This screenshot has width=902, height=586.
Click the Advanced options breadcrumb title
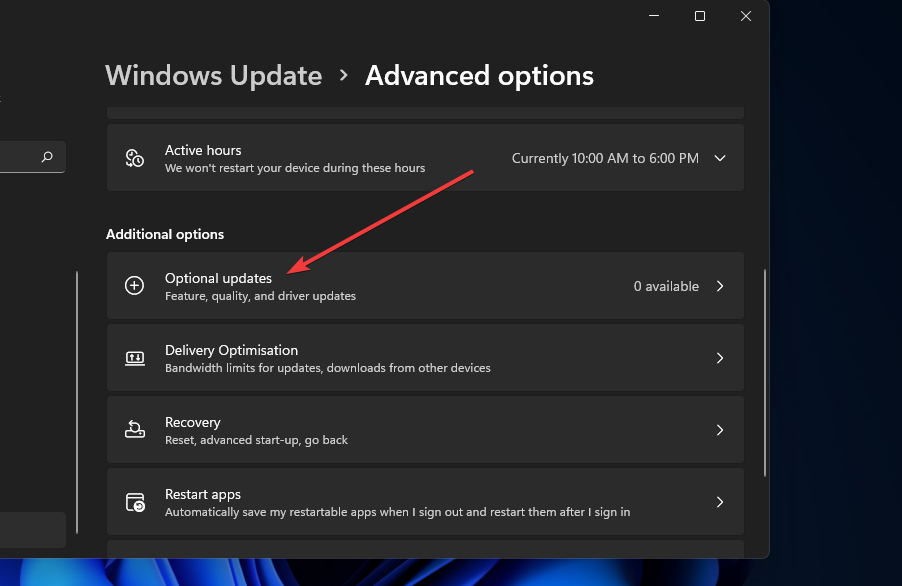coord(479,76)
